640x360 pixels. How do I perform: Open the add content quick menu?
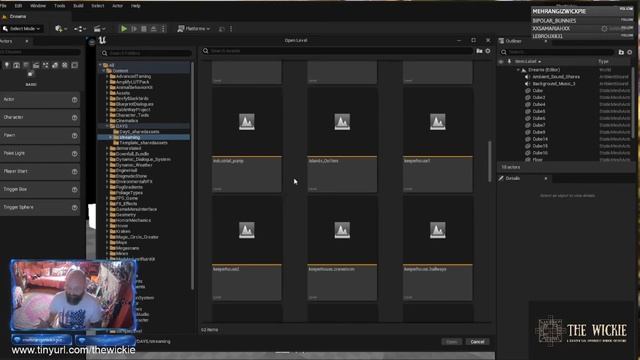61,29
